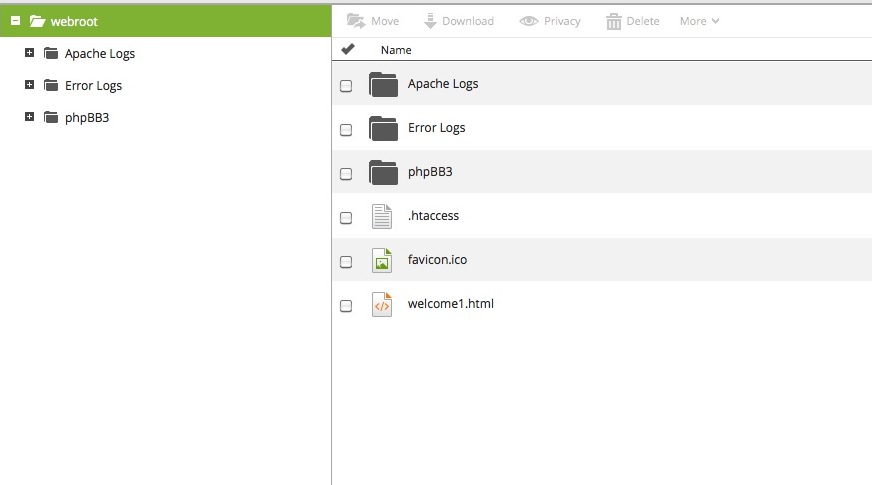Click the open folder icon beside webroot
The height and width of the screenshot is (485, 872).
tap(37, 21)
